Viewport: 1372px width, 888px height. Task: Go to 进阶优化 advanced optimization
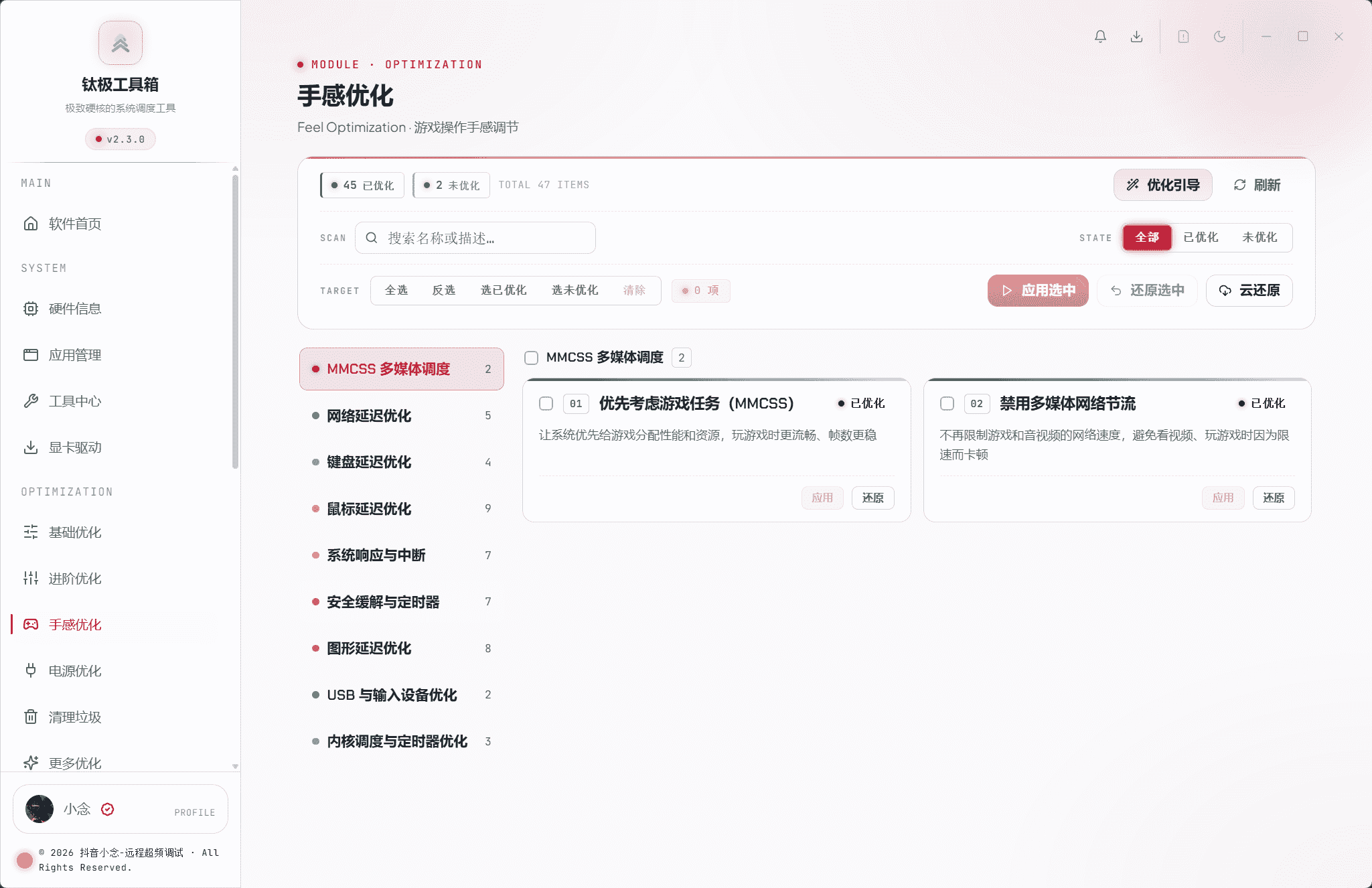click(121, 579)
